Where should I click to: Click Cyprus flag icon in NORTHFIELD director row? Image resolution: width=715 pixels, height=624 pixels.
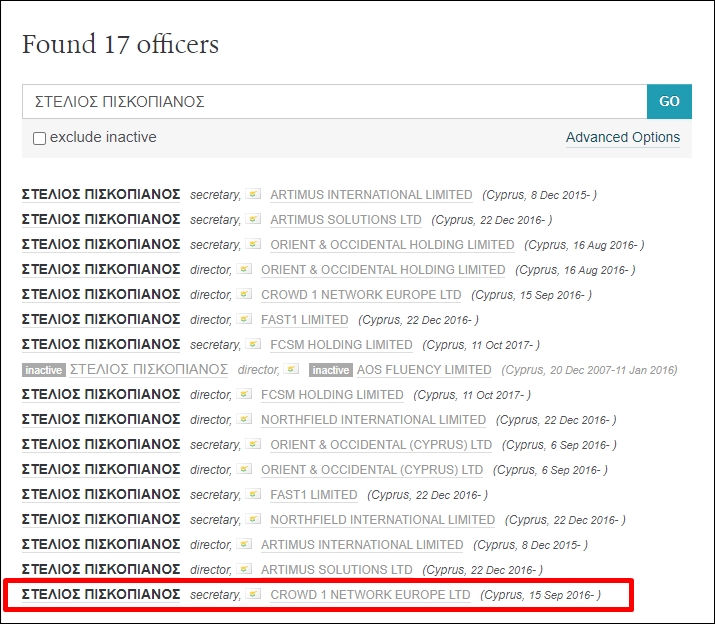click(244, 419)
